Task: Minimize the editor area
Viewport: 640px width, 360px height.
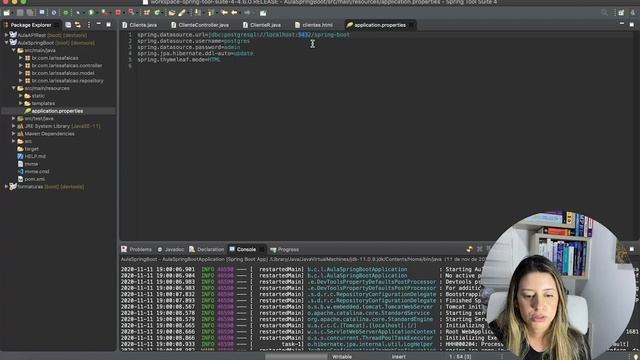Action: (x=622, y=24)
